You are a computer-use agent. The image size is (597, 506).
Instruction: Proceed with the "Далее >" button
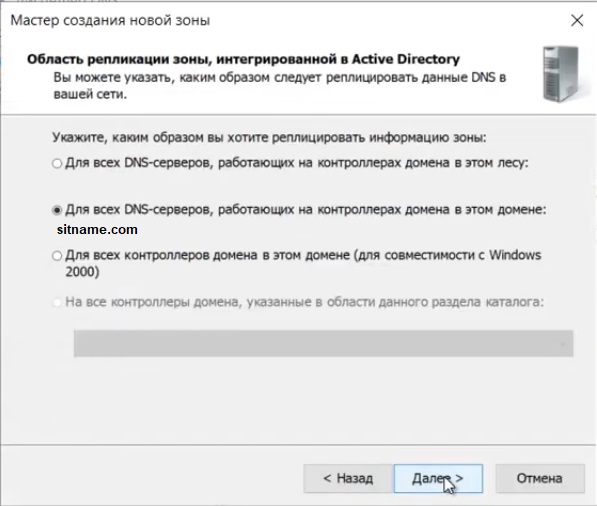pos(438,478)
